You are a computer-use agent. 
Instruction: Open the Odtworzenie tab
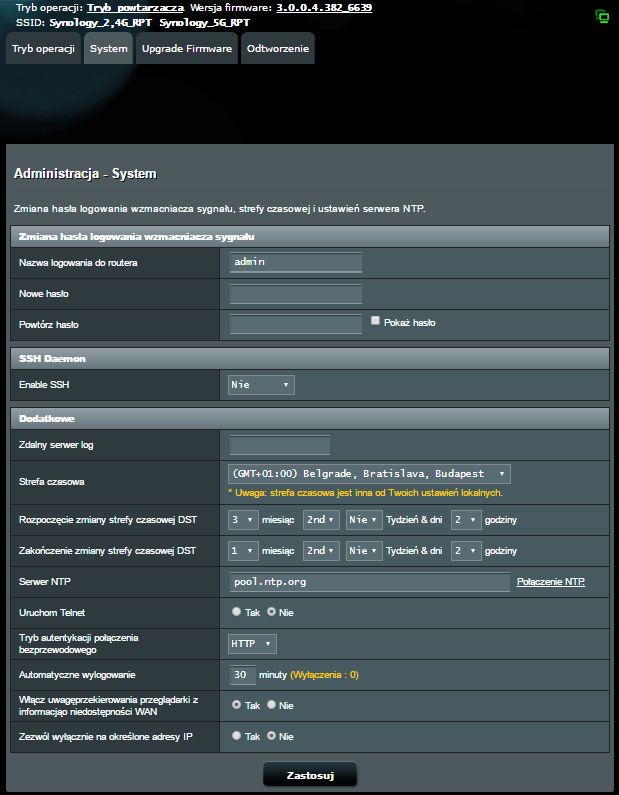coord(278,49)
